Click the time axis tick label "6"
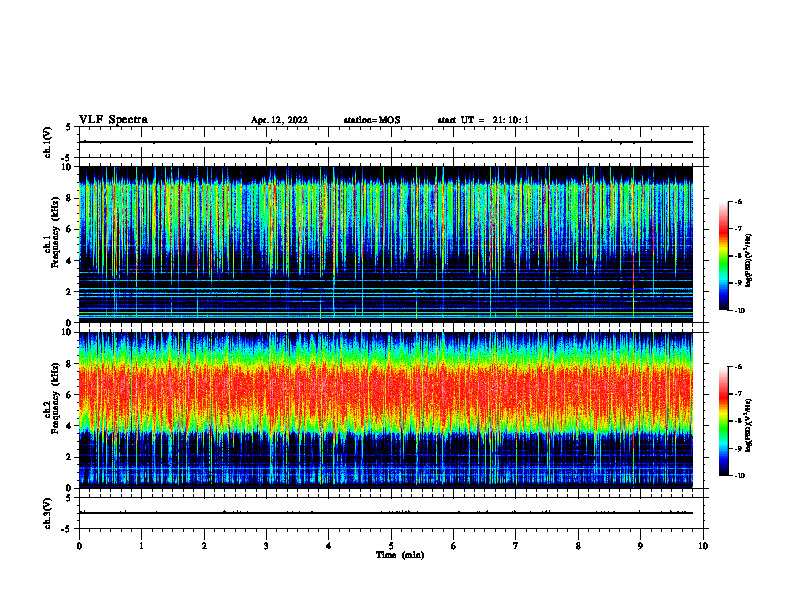 454,546
